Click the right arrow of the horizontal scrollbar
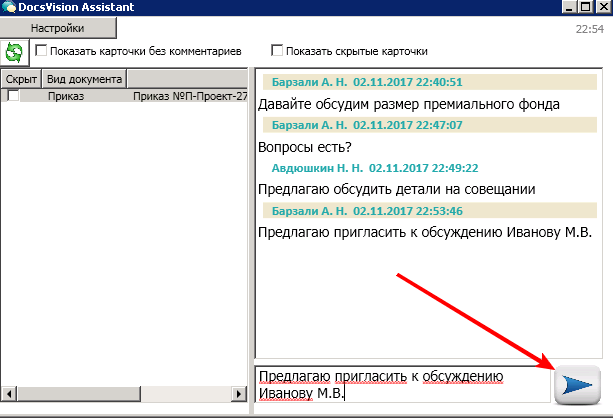The image size is (613, 418). 238,393
